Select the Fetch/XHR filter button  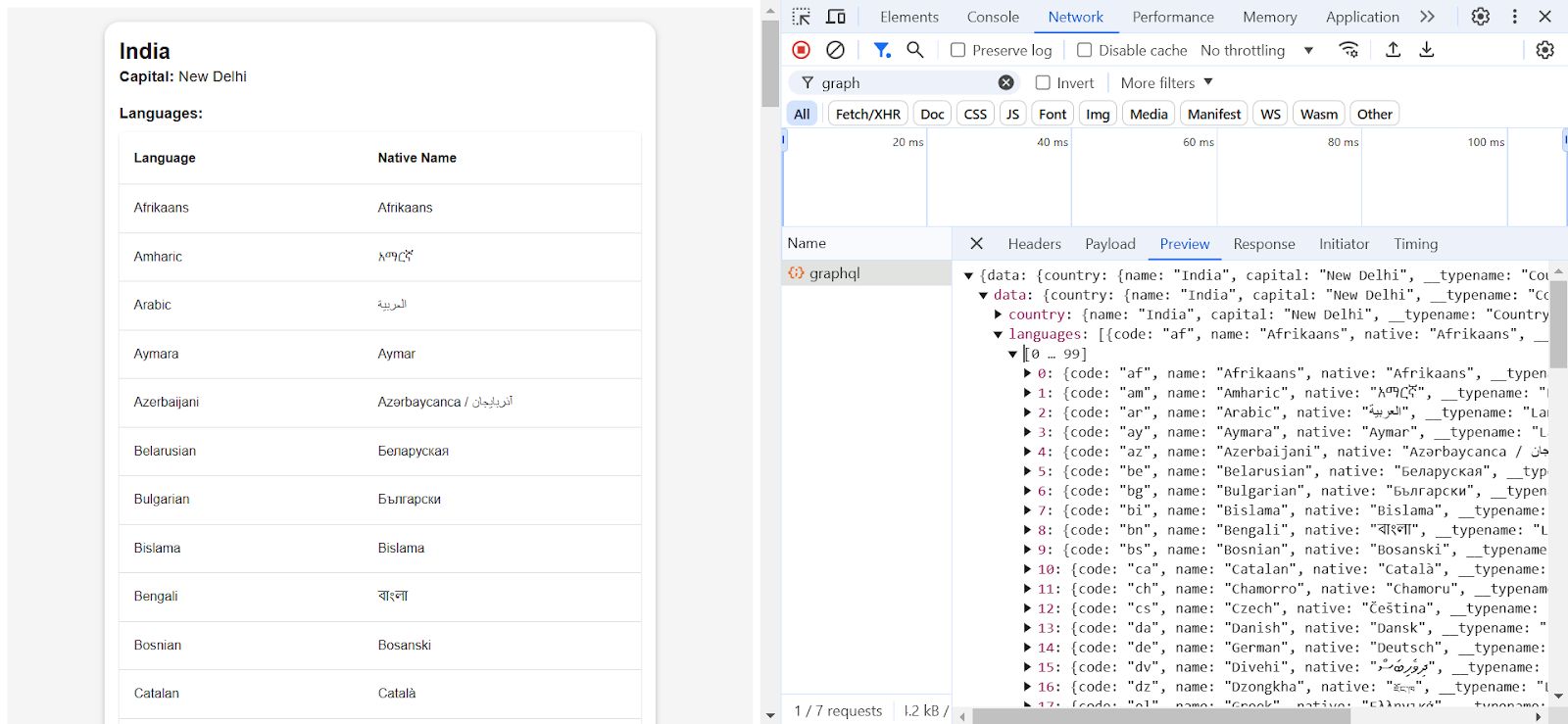coord(867,114)
